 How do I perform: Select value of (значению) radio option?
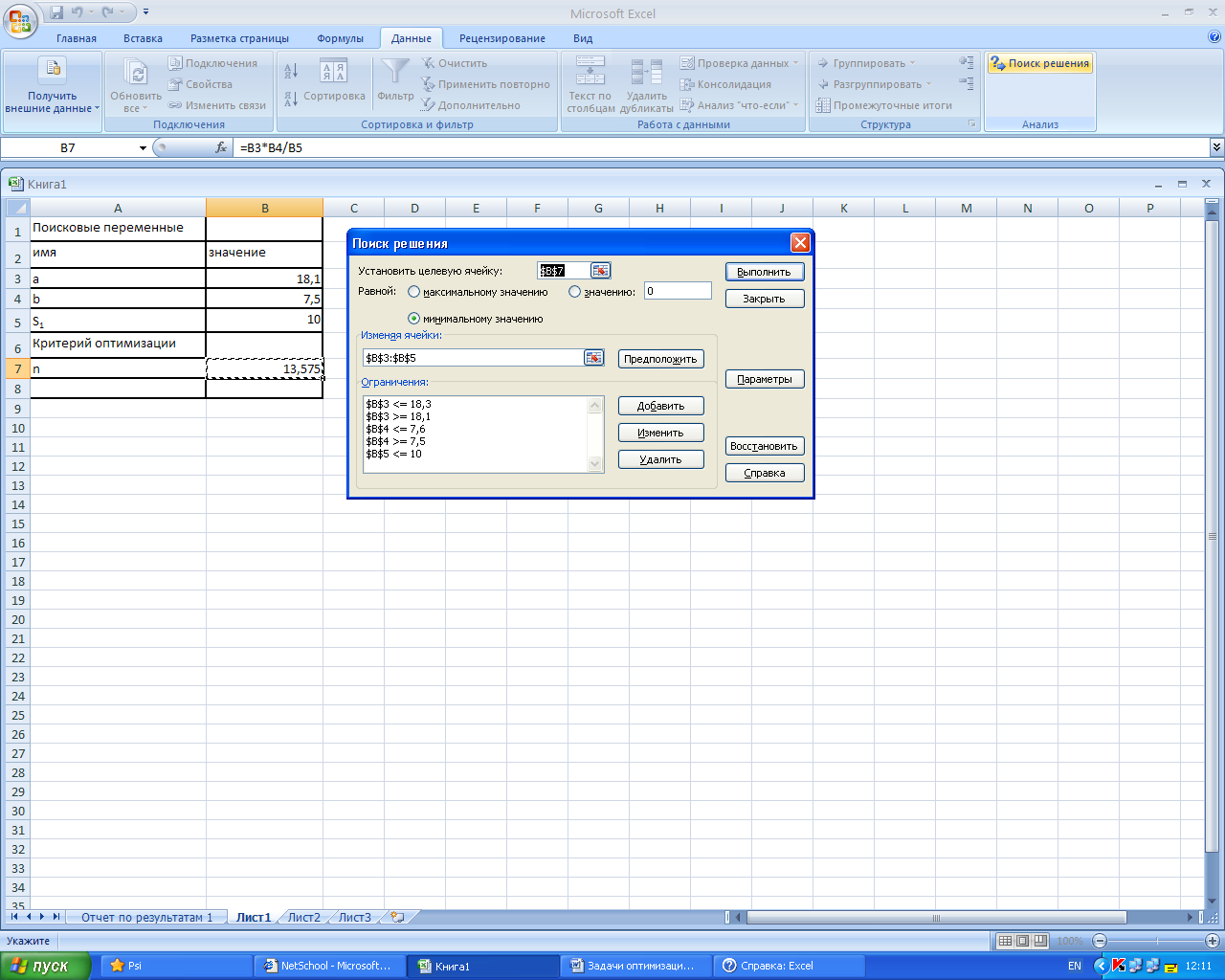pos(574,292)
